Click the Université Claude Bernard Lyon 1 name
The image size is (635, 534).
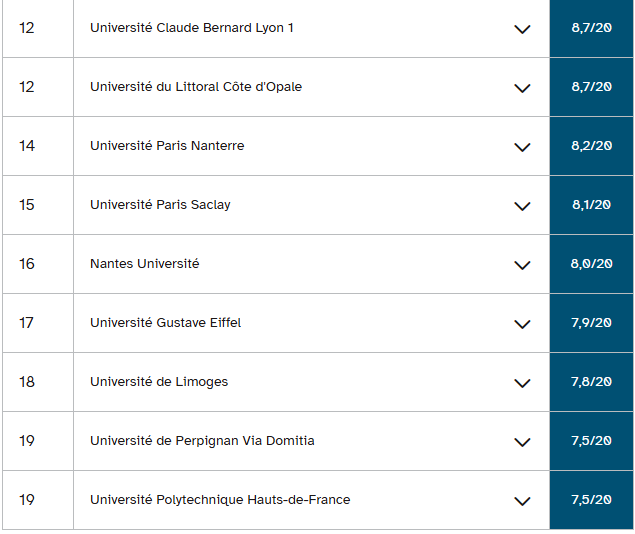[192, 28]
